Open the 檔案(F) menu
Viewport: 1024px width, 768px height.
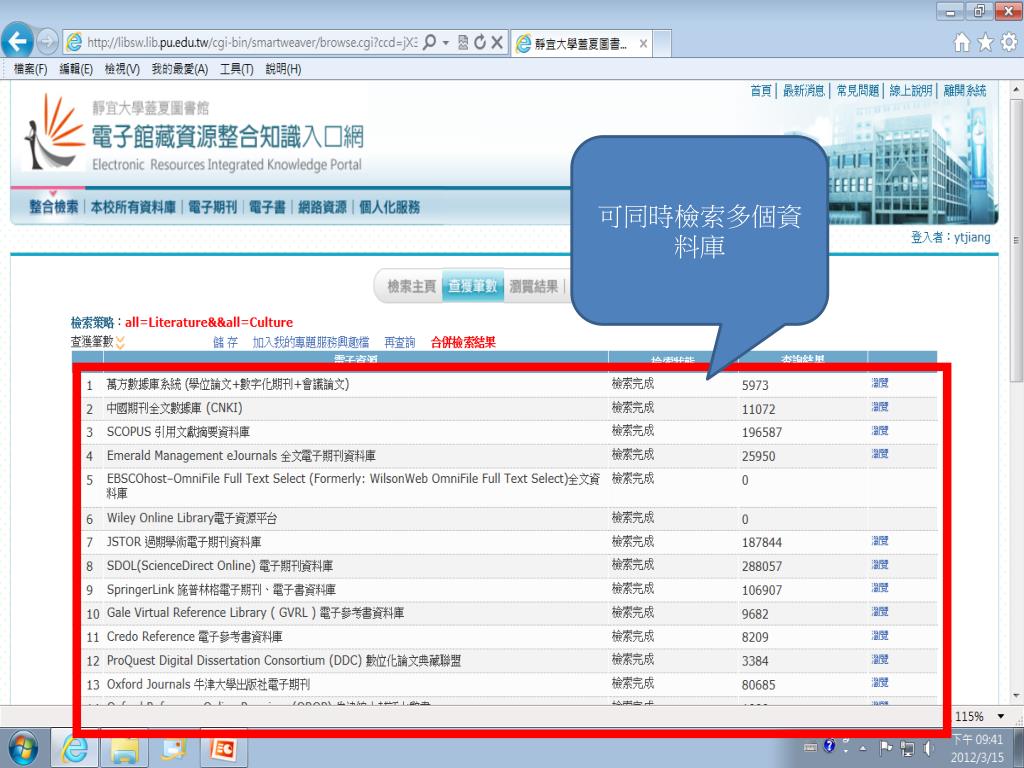point(31,69)
